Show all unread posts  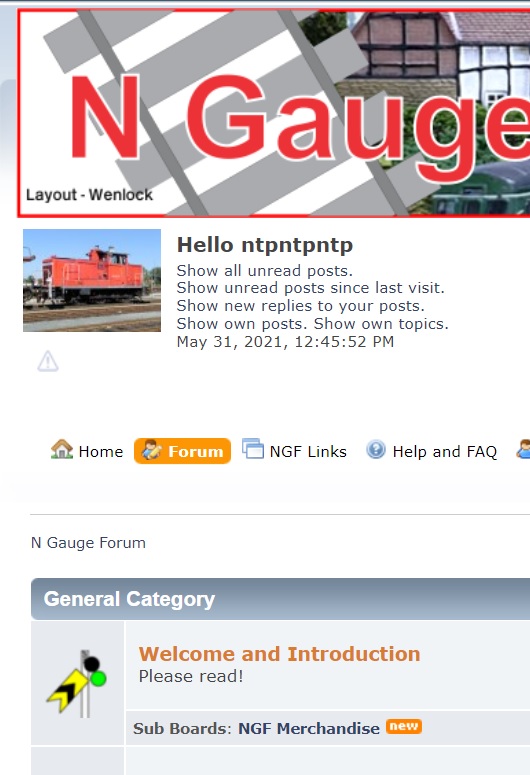coord(265,271)
